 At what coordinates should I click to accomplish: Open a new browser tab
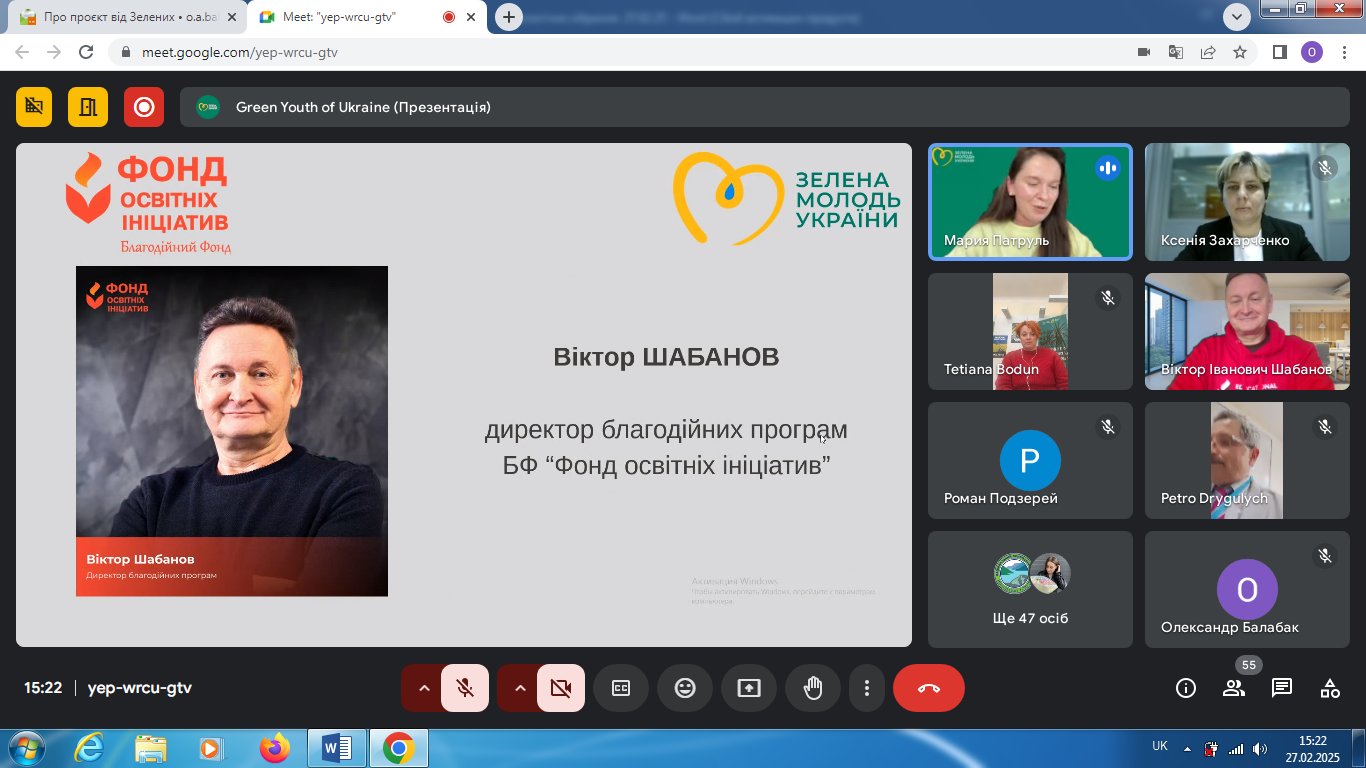click(x=509, y=17)
